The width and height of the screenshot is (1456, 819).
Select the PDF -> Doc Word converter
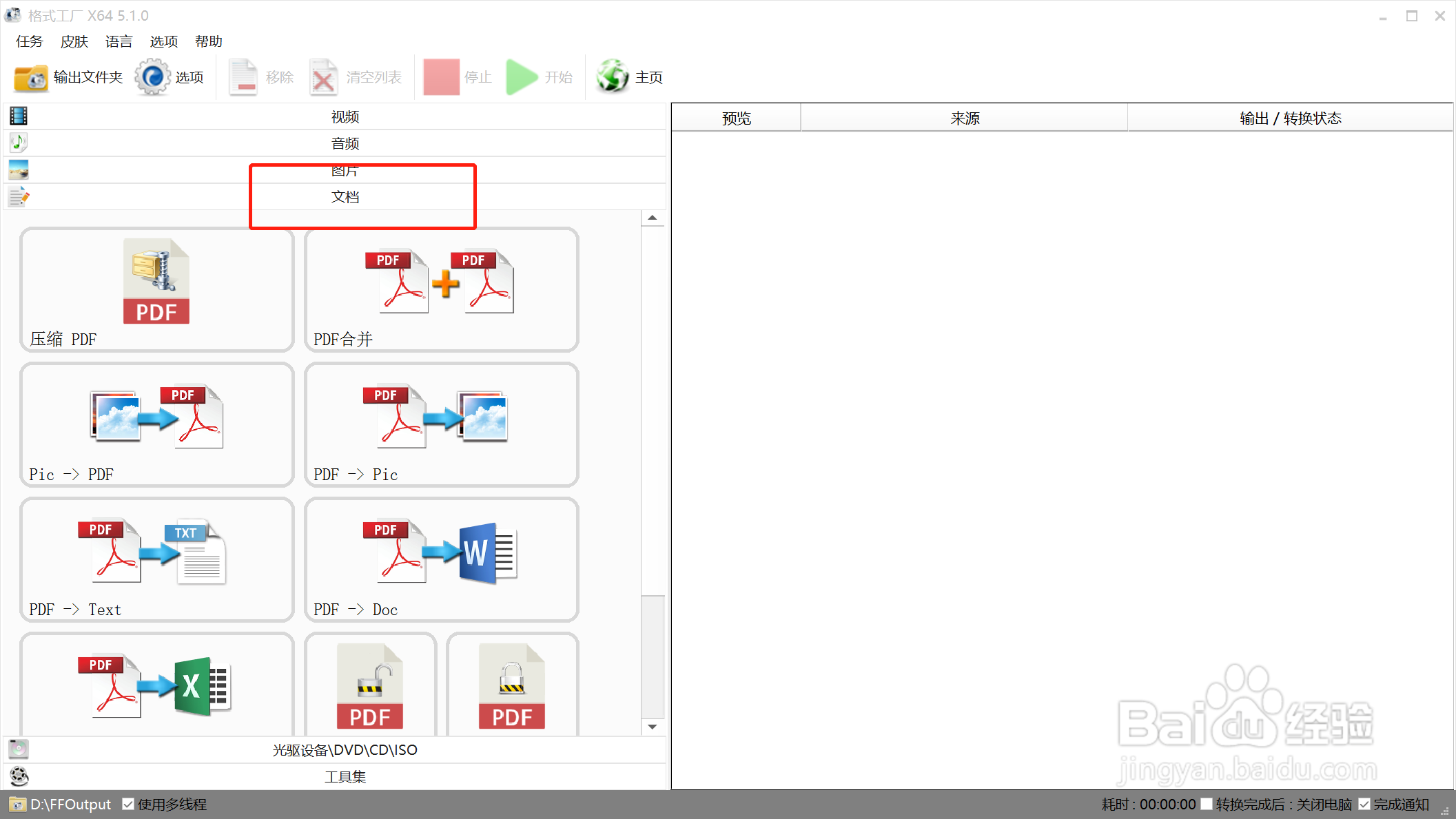pyautogui.click(x=441, y=552)
